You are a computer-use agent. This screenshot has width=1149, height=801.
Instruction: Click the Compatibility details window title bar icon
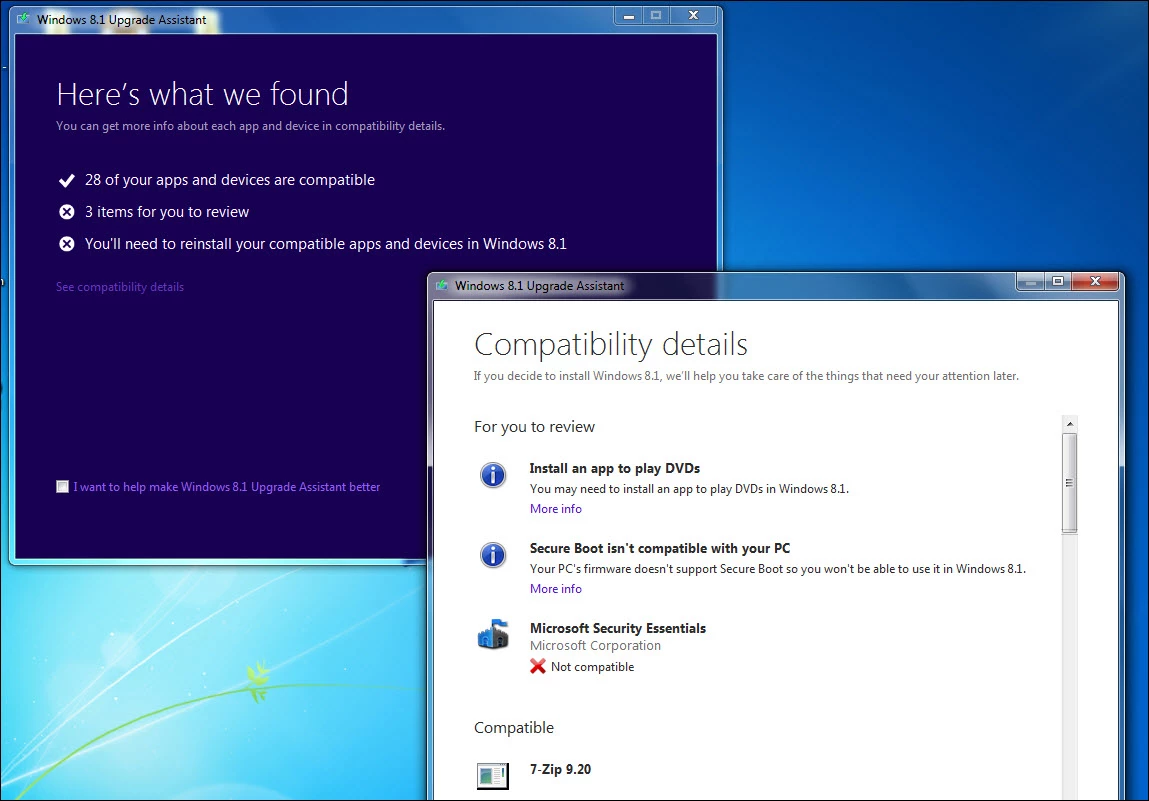(x=442, y=285)
